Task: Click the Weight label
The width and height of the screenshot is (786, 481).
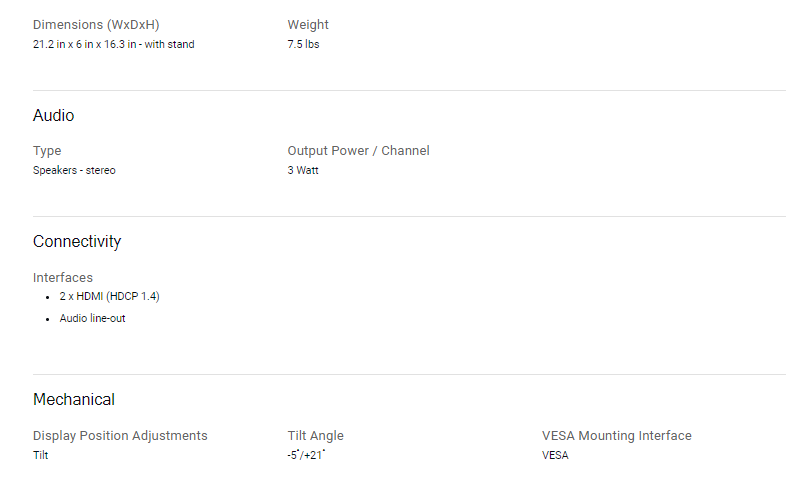Action: pyautogui.click(x=308, y=25)
